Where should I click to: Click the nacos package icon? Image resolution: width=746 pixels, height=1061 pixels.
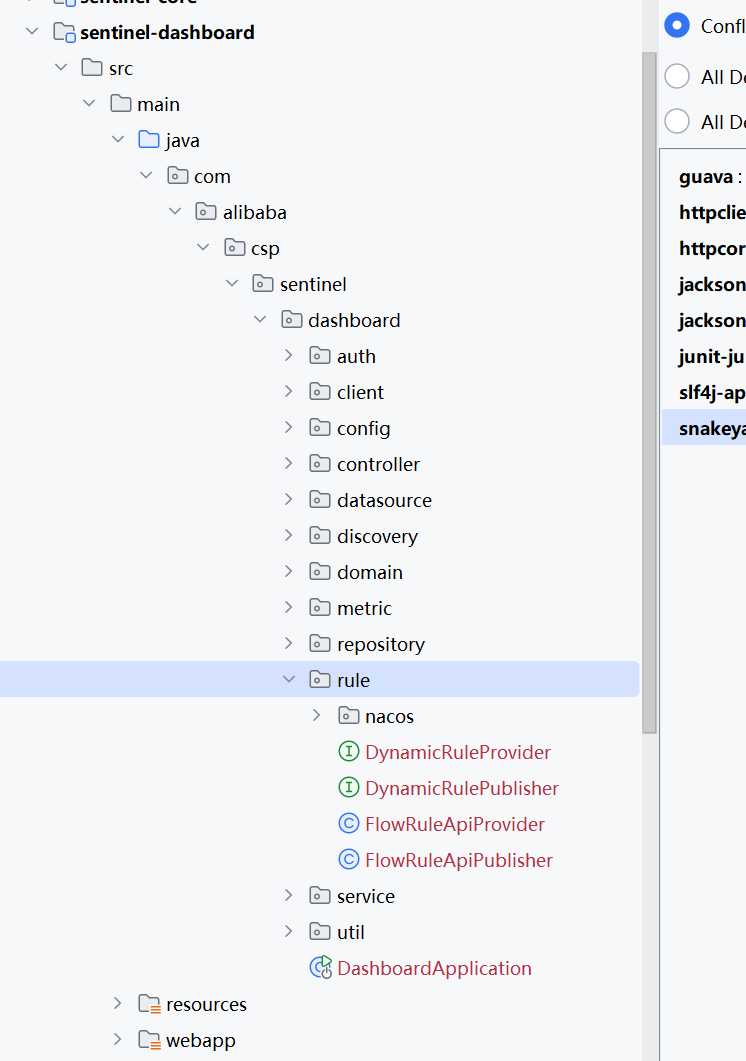tap(348, 715)
